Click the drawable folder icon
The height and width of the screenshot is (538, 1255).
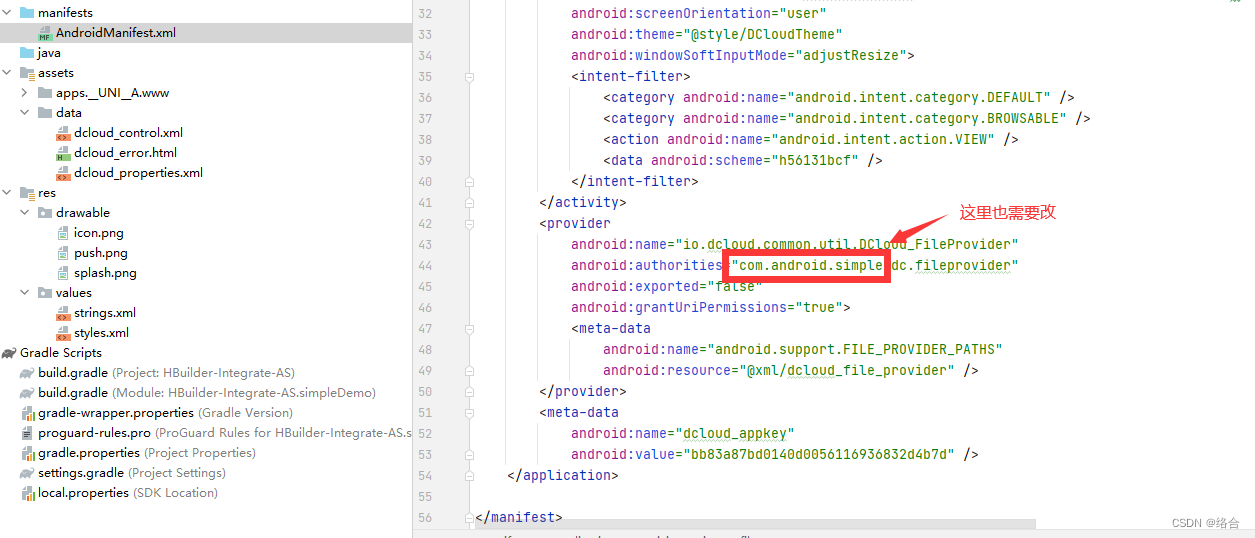click(45, 213)
